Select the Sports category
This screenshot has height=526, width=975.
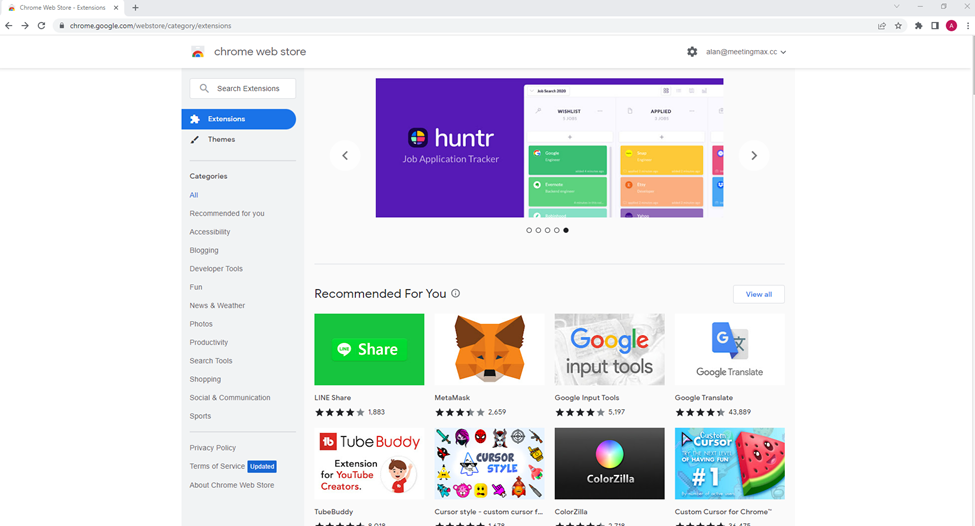point(200,416)
